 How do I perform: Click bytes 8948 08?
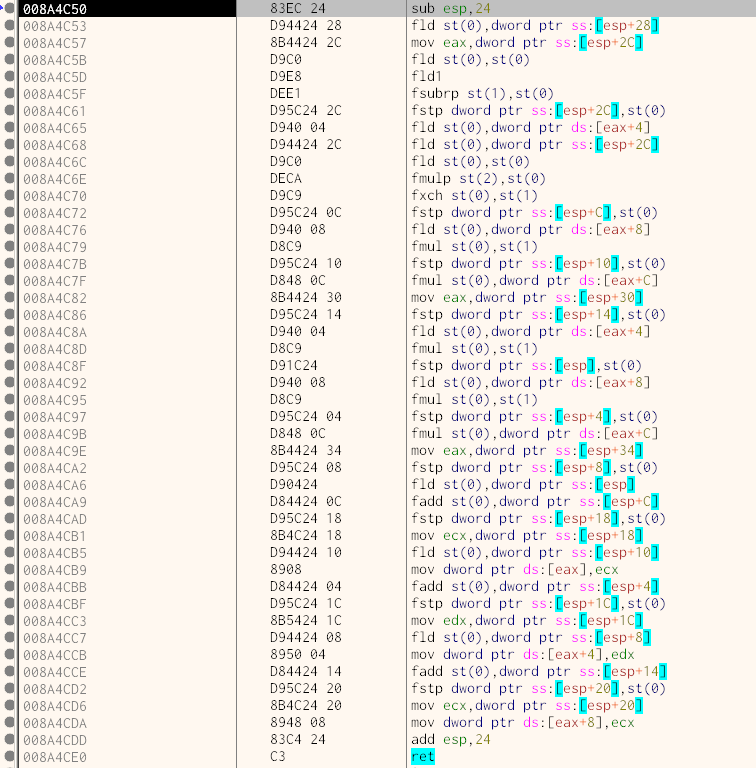[298, 722]
